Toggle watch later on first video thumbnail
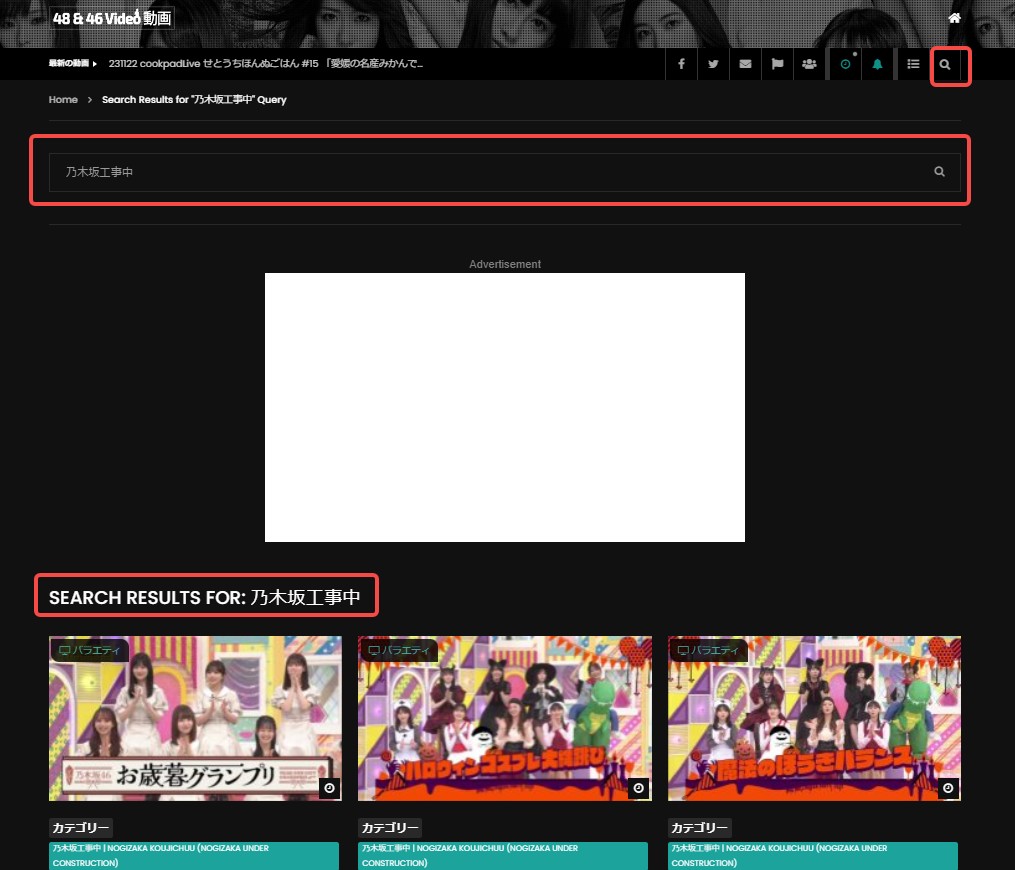Image resolution: width=1015 pixels, height=870 pixels. click(330, 788)
